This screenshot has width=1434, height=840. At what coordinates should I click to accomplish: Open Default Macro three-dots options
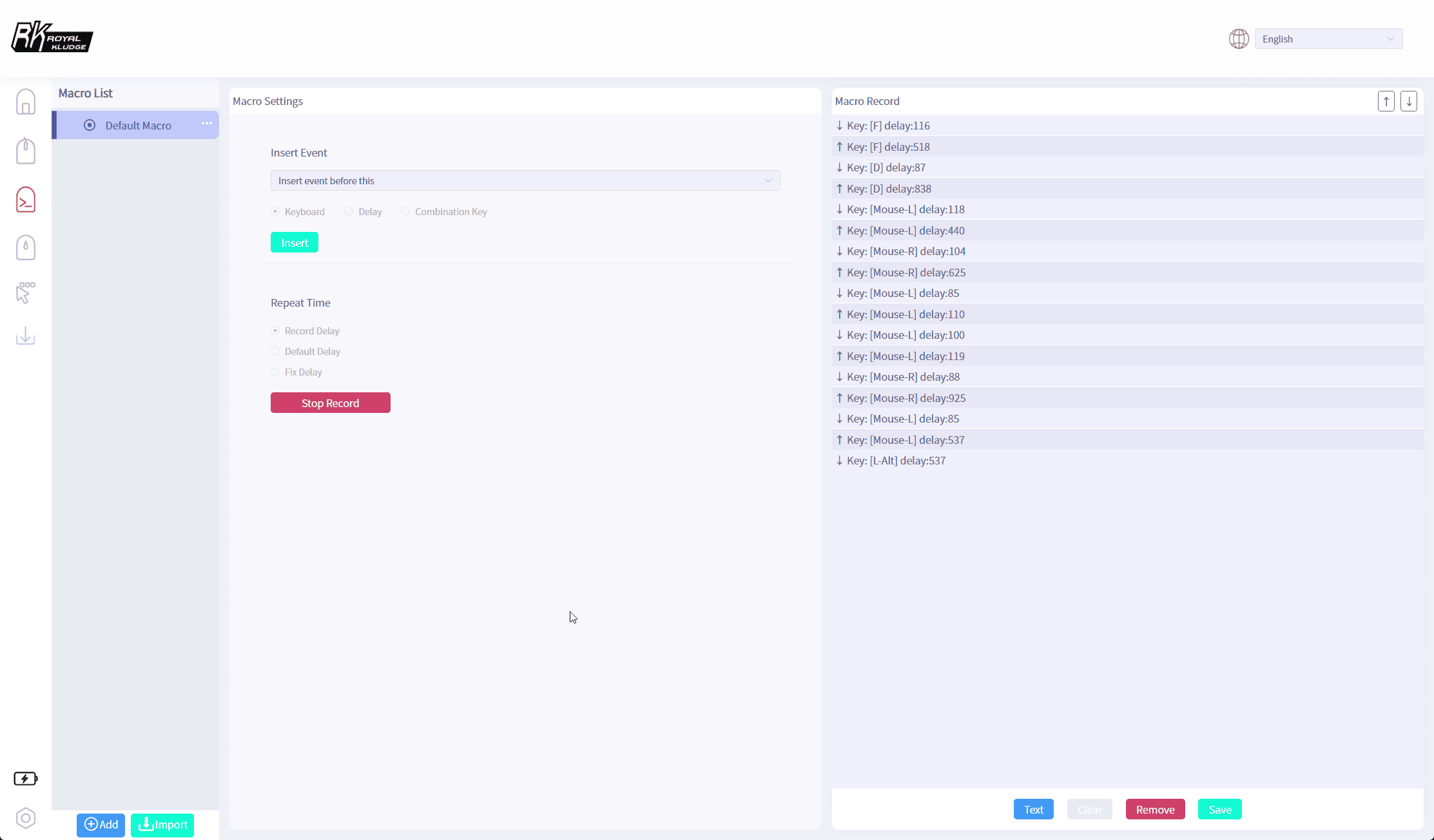(206, 123)
